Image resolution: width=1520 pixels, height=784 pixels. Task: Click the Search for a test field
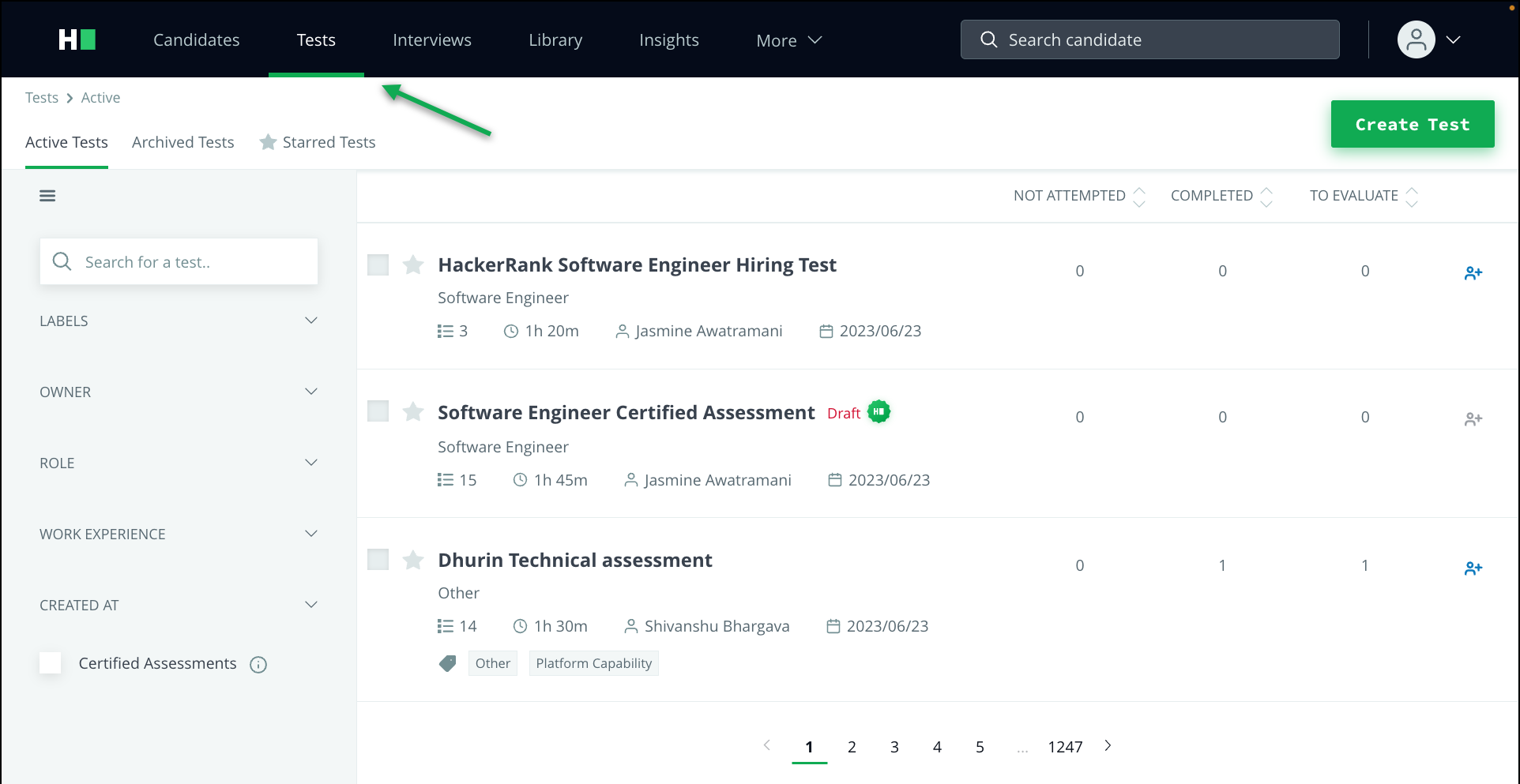tap(179, 261)
